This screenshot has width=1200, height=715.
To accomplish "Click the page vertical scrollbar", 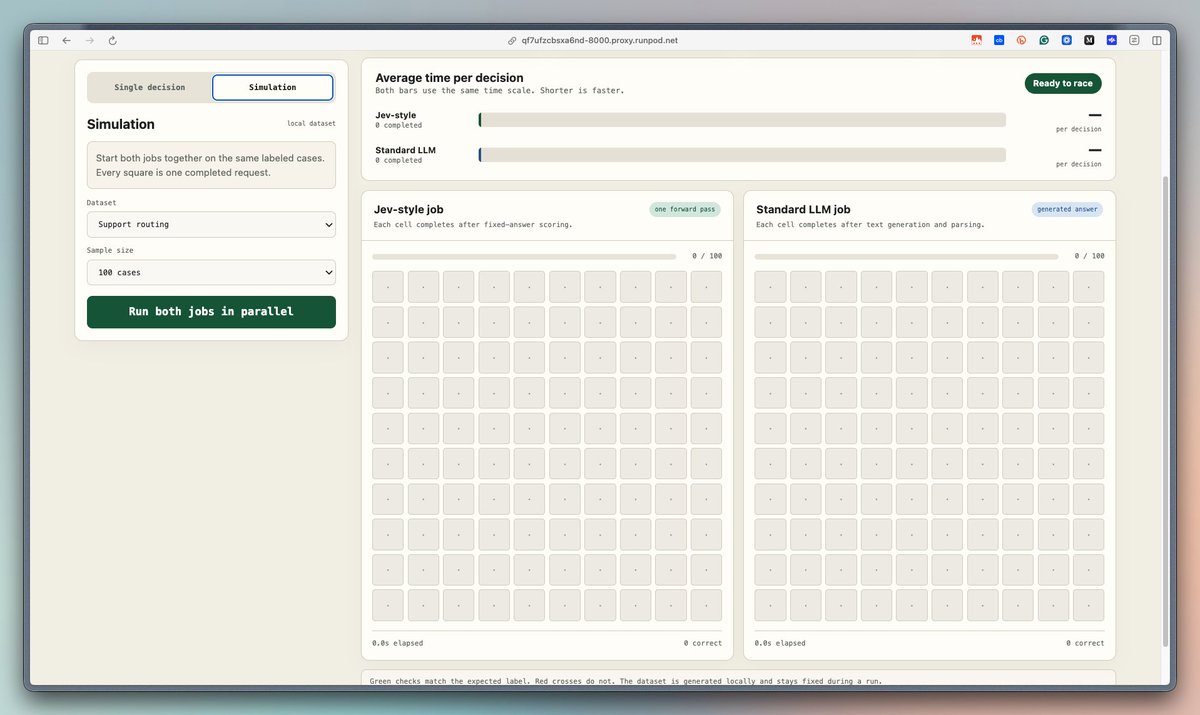I will click(x=1167, y=410).
